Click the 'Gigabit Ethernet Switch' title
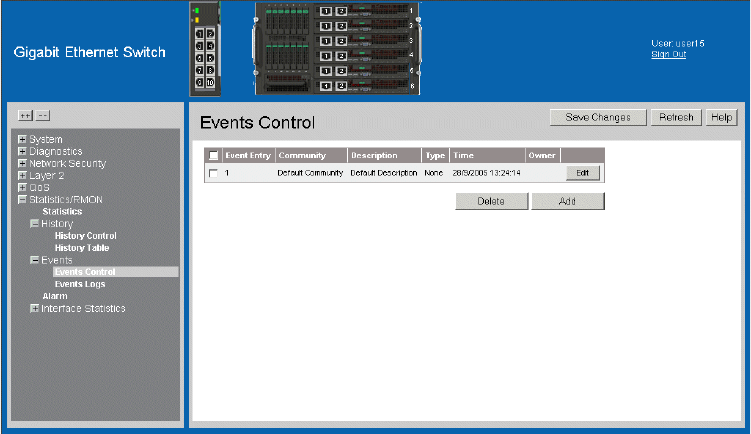The image size is (751, 434). point(90,52)
